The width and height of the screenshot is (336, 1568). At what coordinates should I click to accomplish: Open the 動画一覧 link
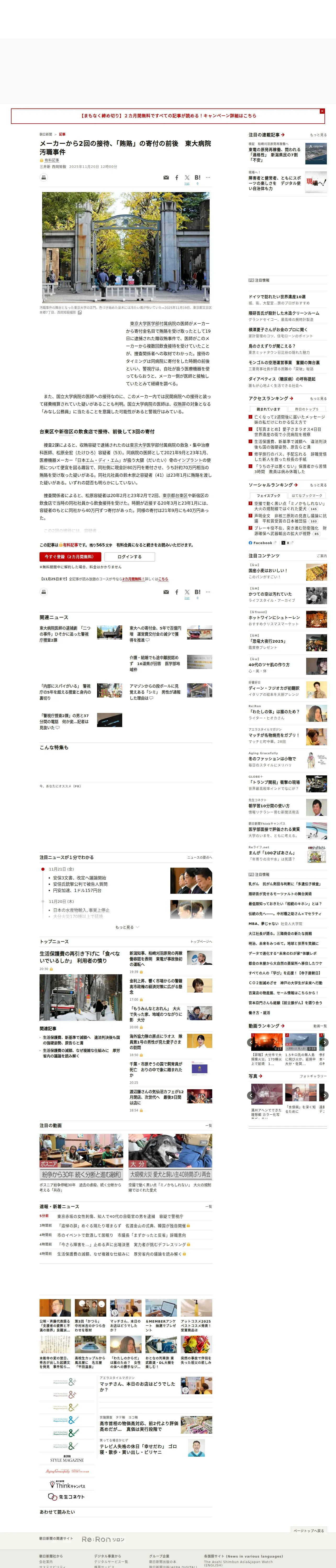(320, 1026)
